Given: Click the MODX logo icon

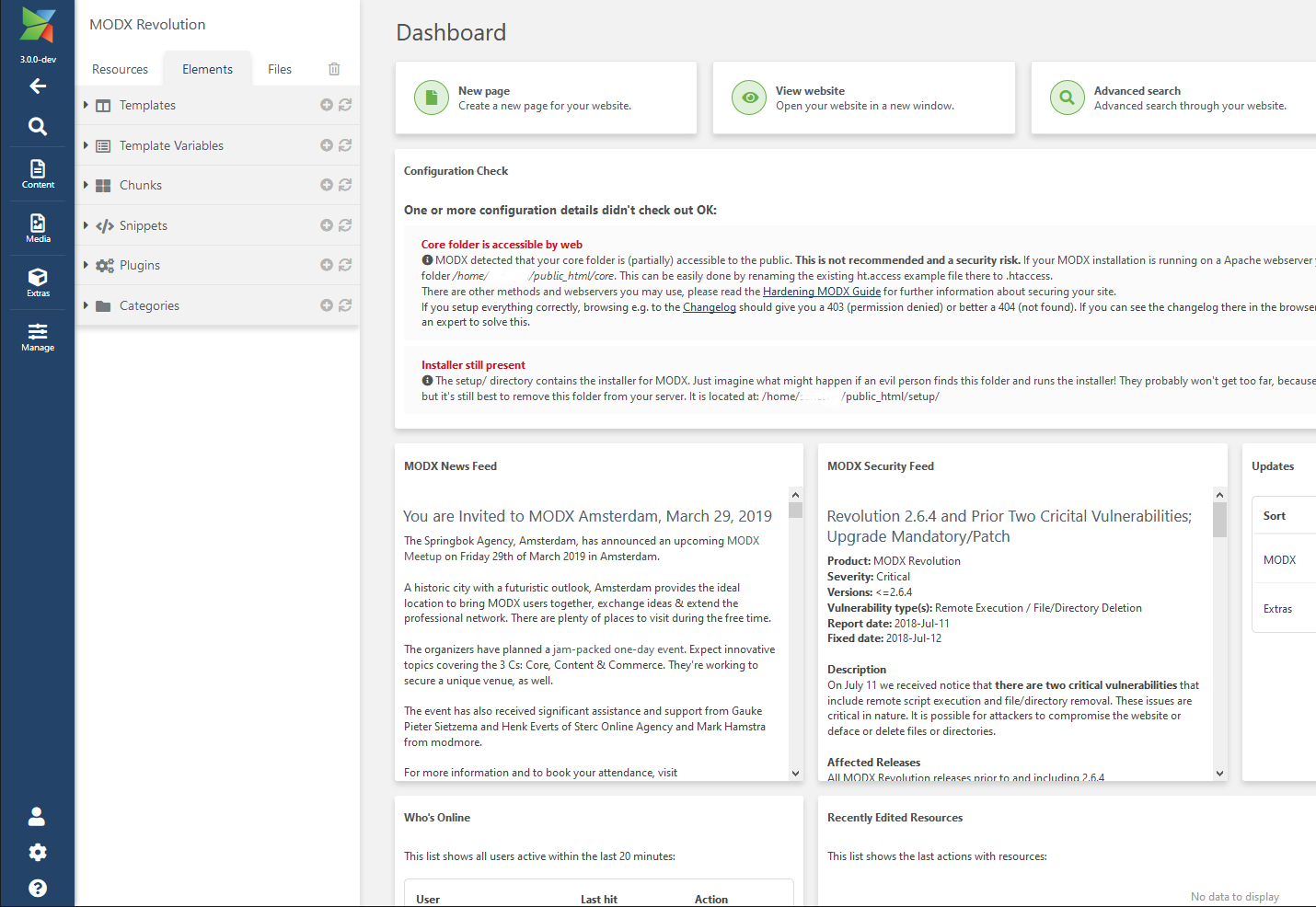Looking at the screenshot, I should pyautogui.click(x=38, y=26).
